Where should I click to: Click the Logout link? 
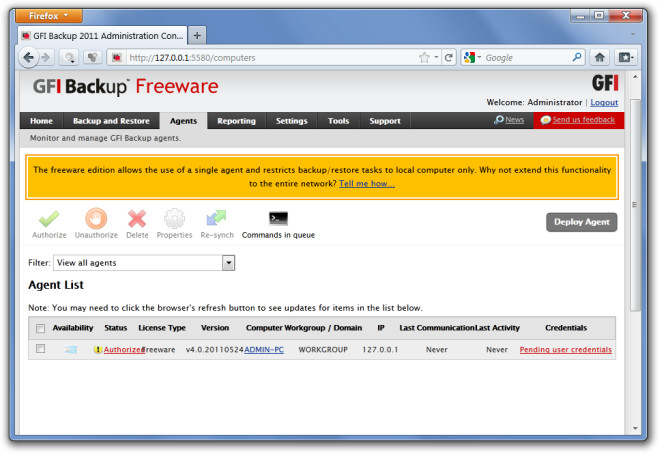coord(604,102)
